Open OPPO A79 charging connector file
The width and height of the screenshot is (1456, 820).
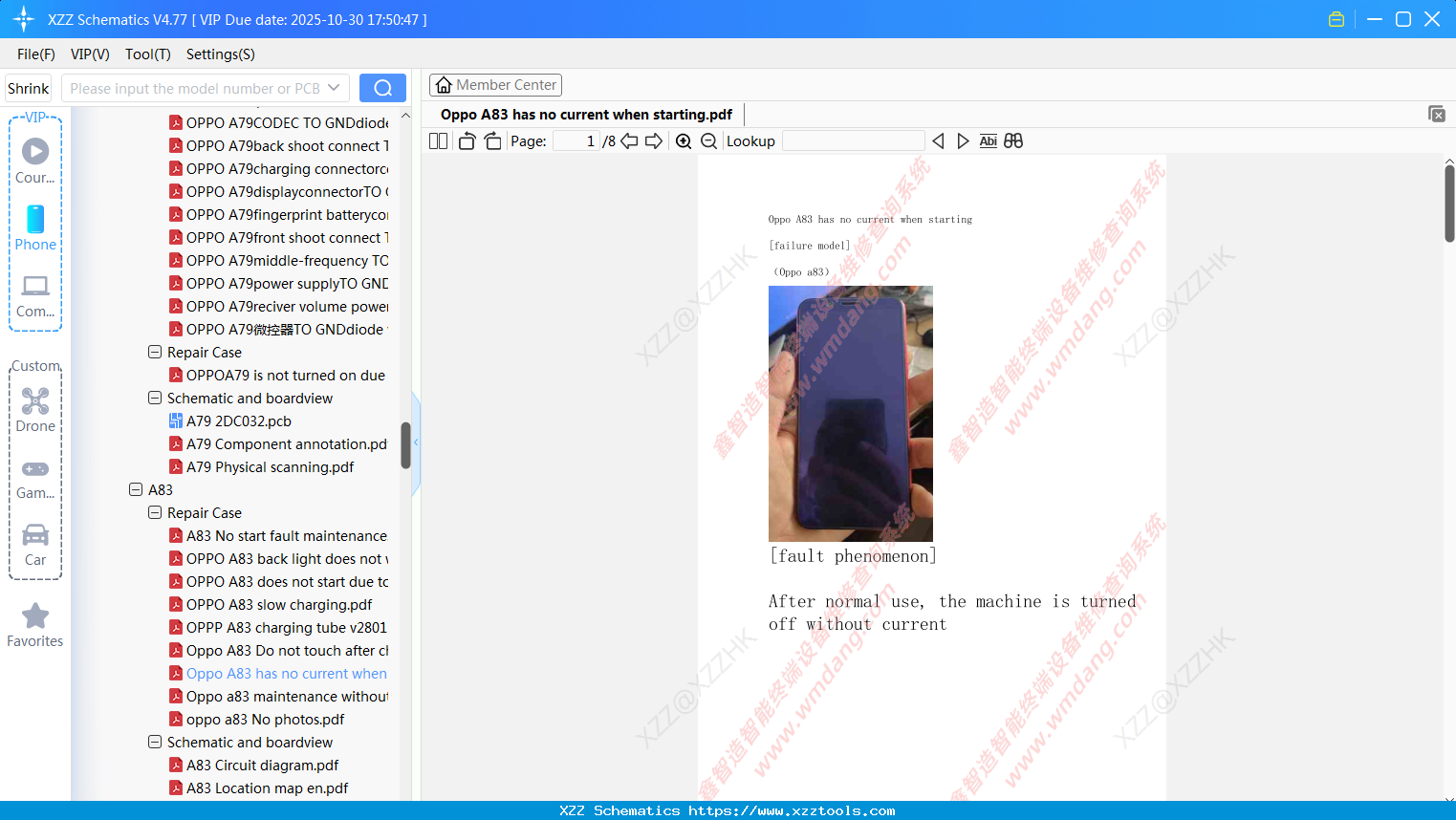click(278, 168)
